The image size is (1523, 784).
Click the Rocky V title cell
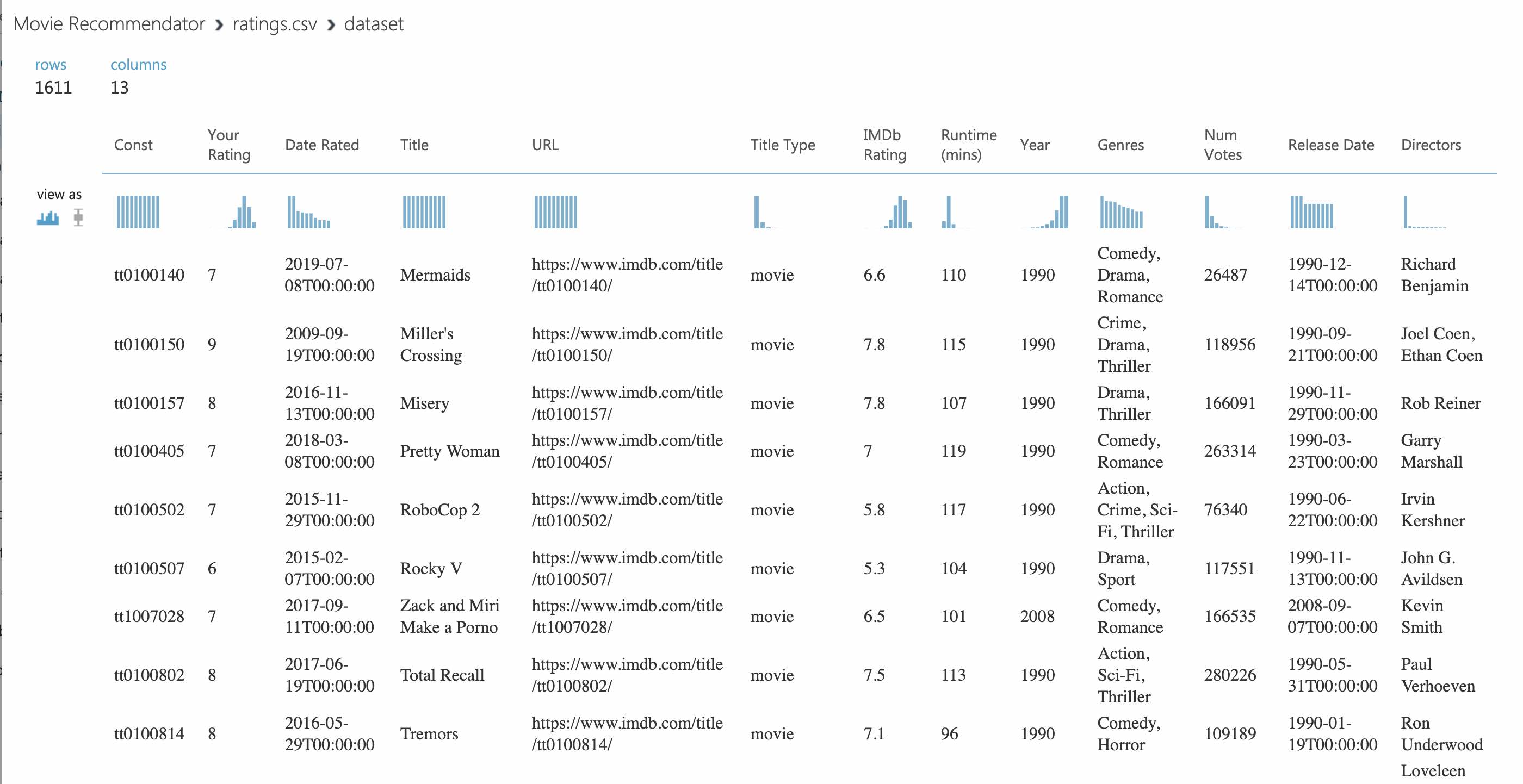pos(431,568)
